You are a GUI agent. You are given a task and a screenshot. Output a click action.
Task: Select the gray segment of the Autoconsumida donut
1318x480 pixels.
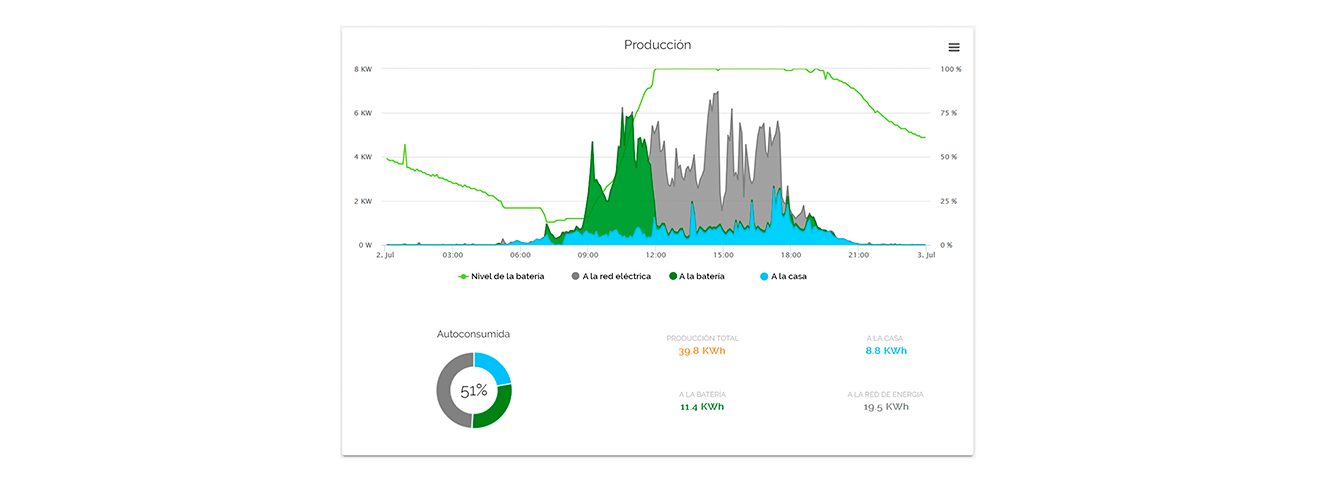click(445, 392)
